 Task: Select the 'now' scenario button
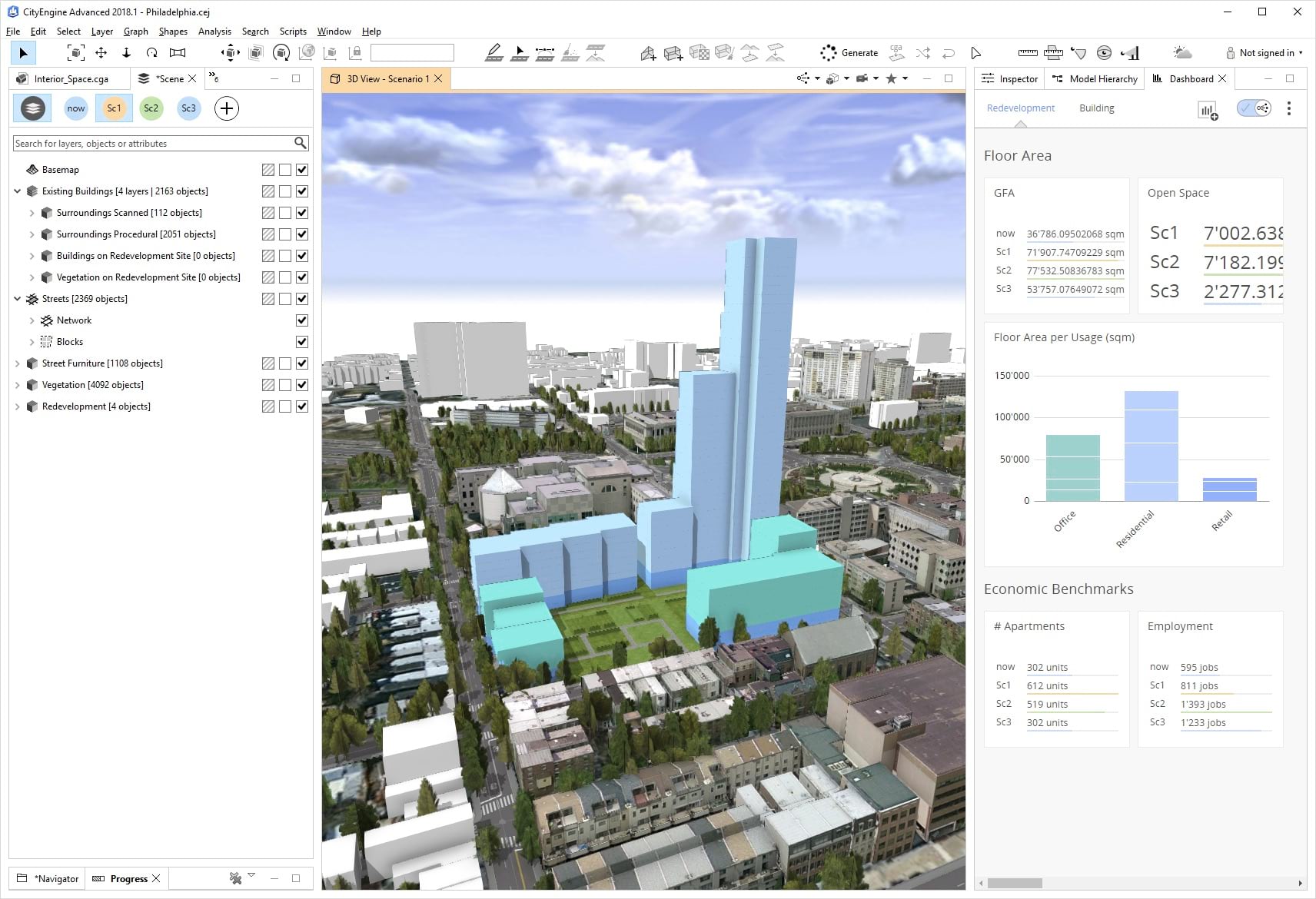75,108
